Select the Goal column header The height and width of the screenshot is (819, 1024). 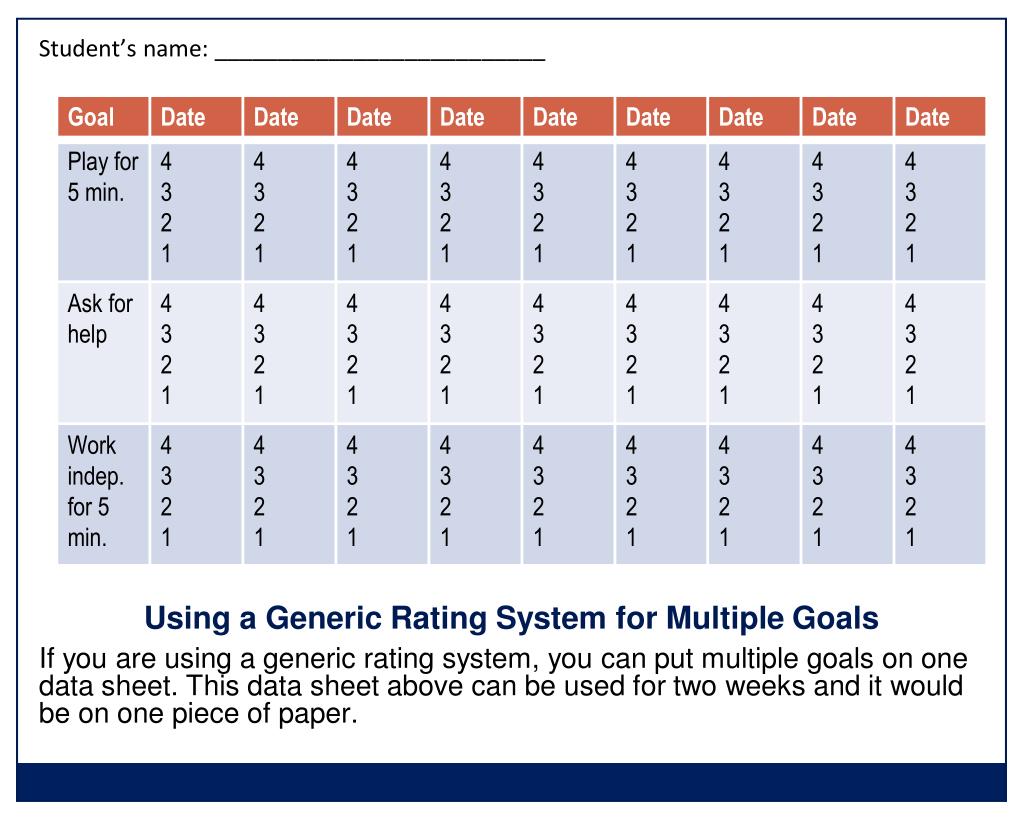(91, 118)
